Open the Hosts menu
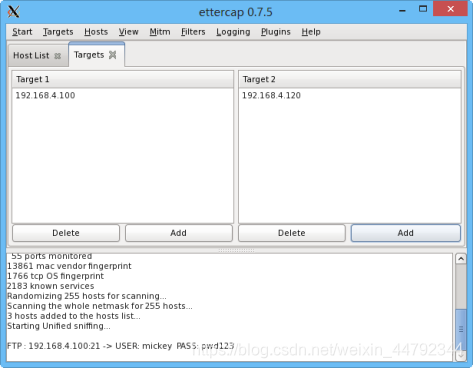The width and height of the screenshot is (473, 368). click(x=96, y=32)
